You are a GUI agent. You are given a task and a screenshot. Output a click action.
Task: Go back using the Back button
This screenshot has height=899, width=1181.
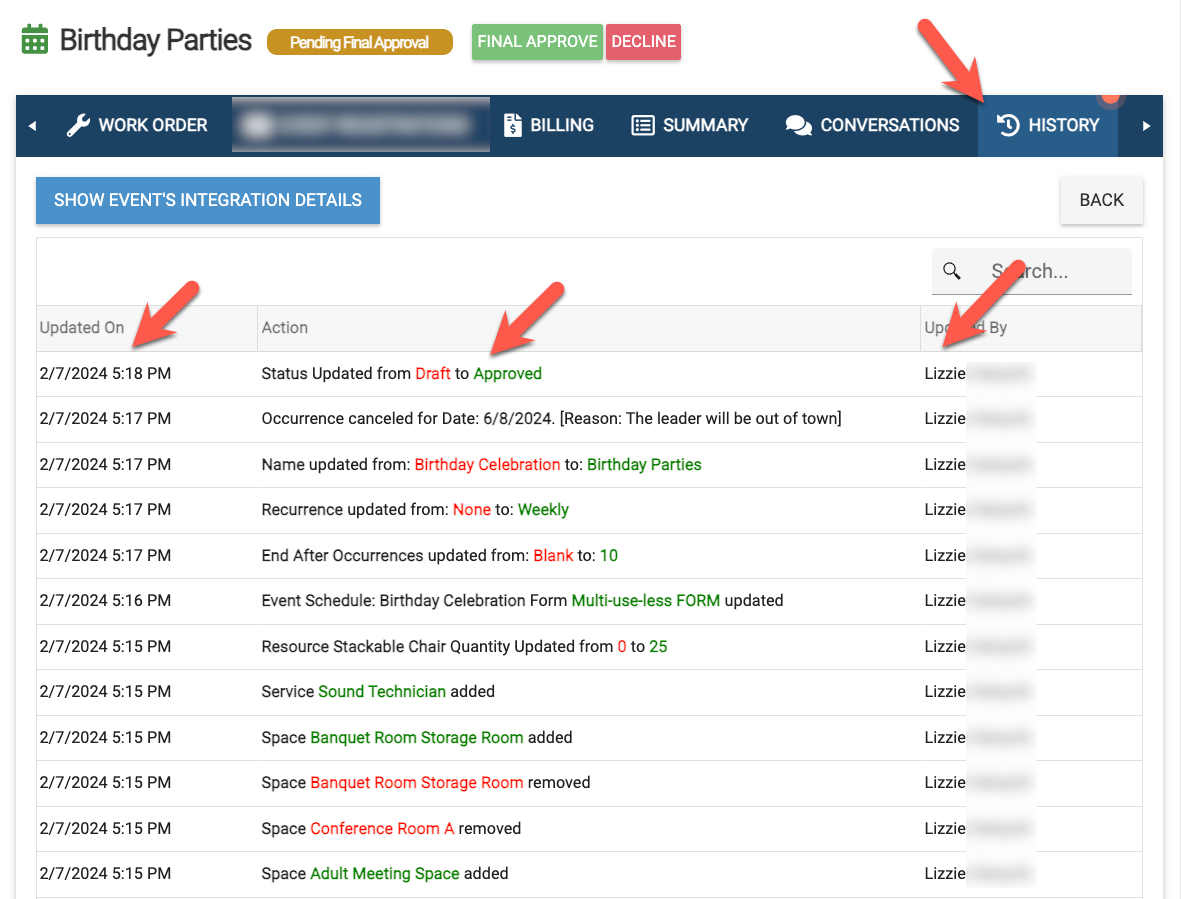point(1101,200)
